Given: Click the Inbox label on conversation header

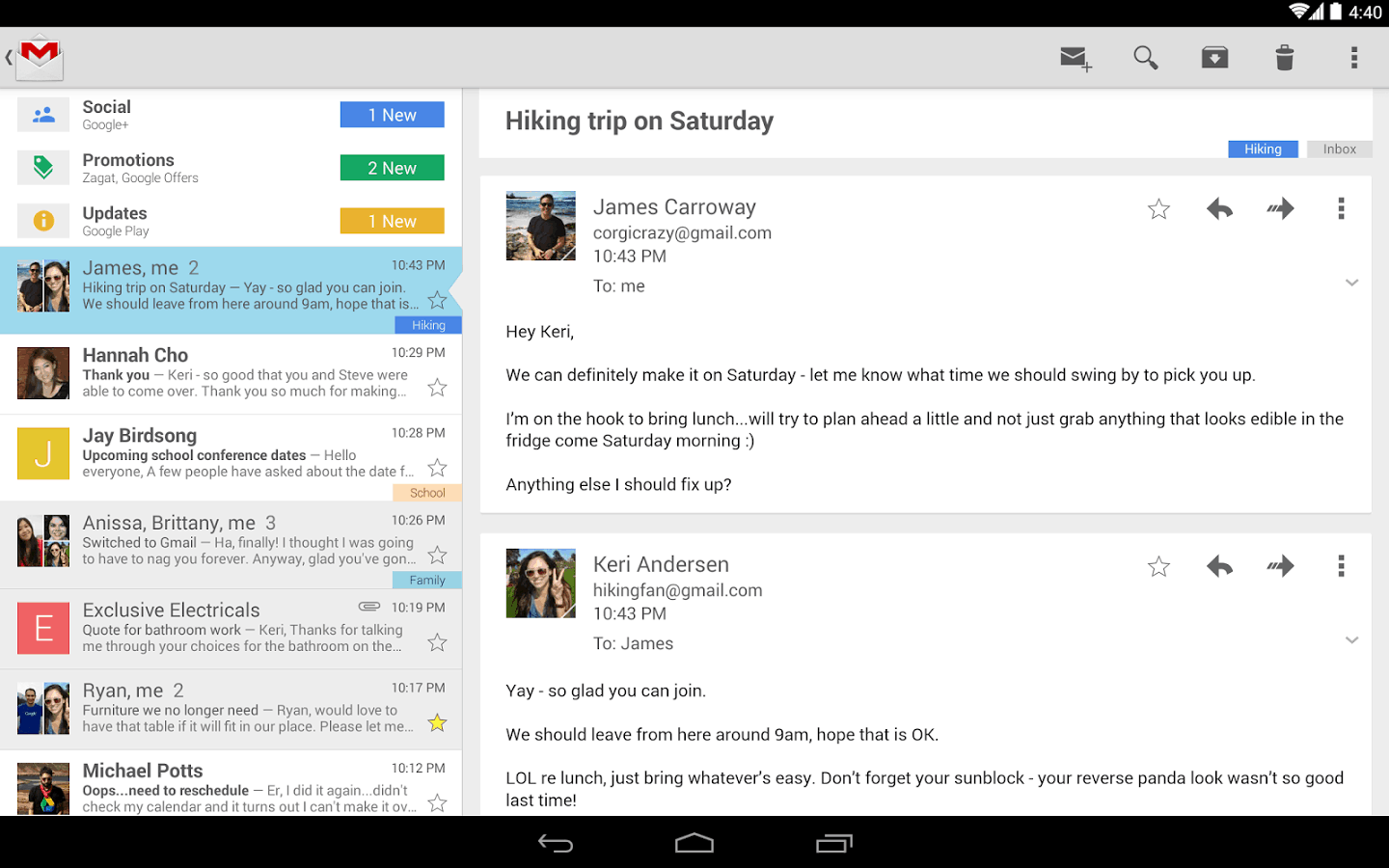Looking at the screenshot, I should 1339,149.
